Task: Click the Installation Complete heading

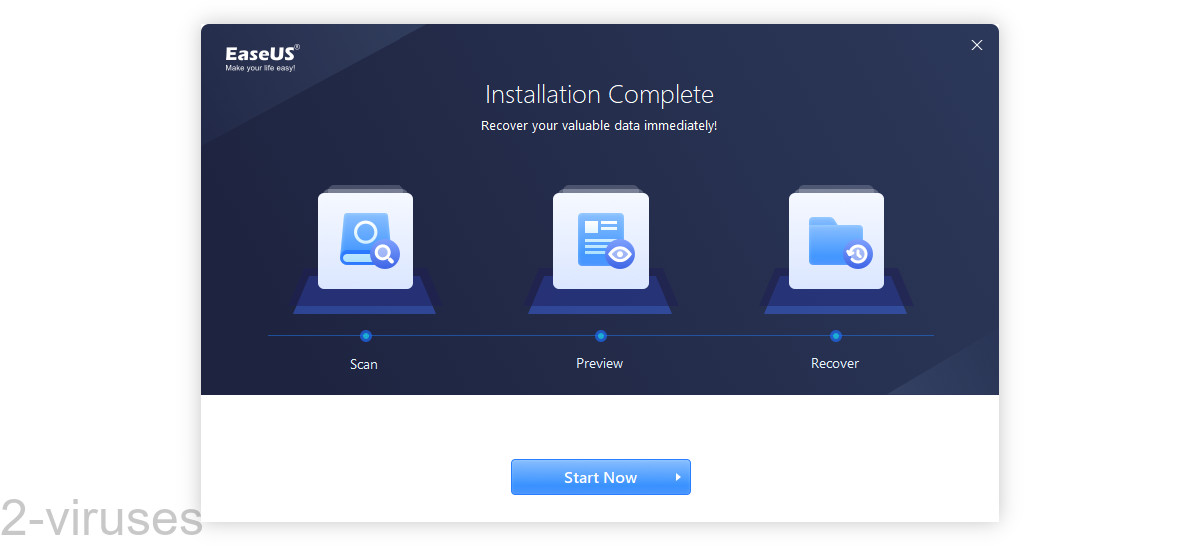Action: tap(600, 95)
